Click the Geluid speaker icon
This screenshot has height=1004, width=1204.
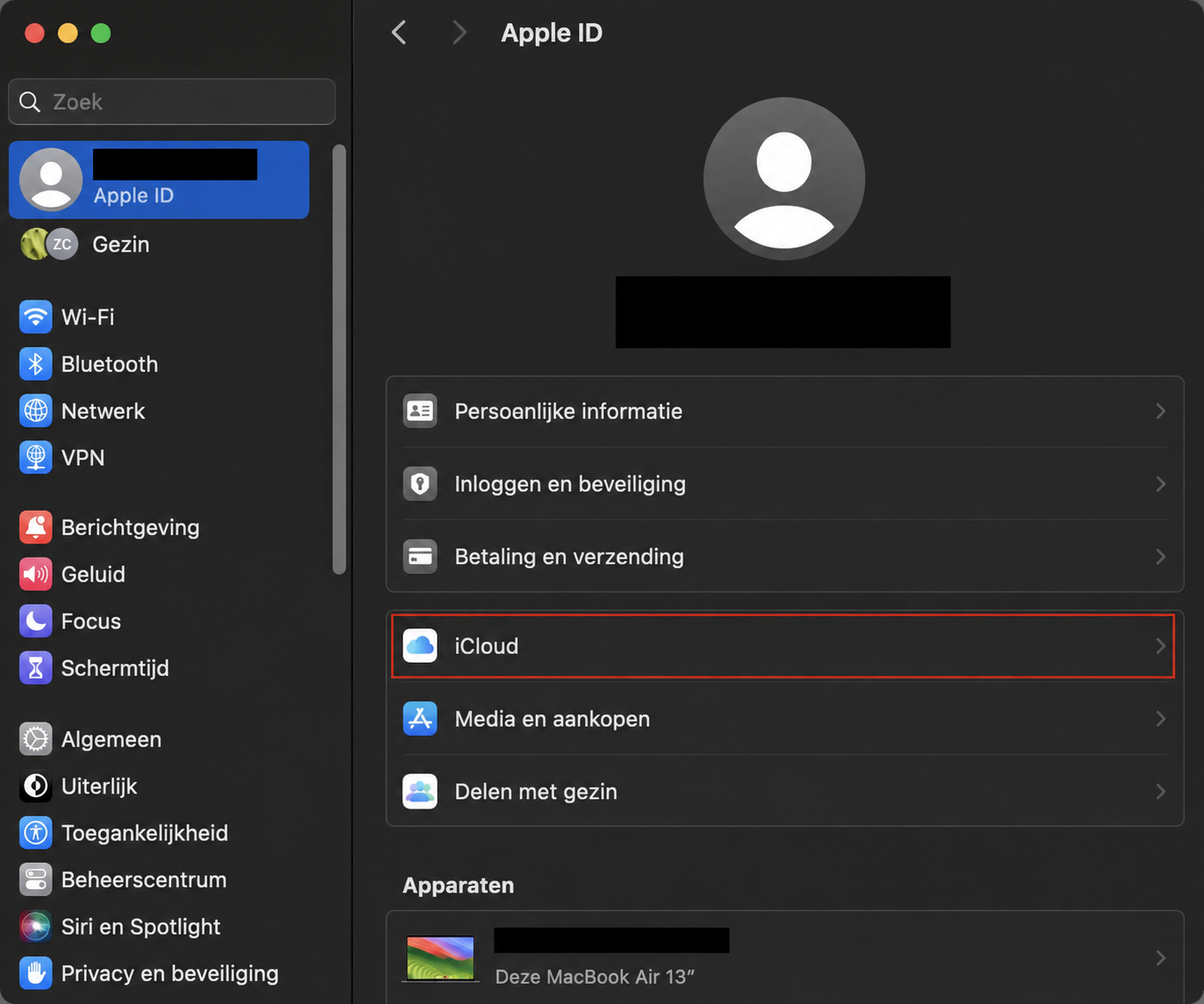point(36,574)
